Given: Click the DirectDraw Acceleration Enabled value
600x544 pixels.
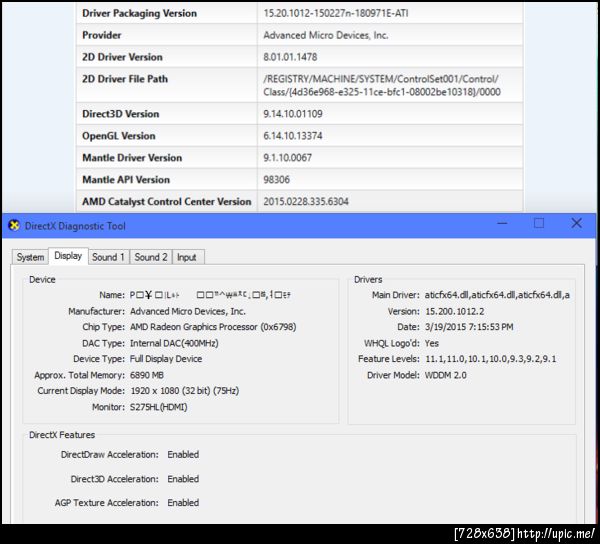Looking at the screenshot, I should click(x=183, y=454).
